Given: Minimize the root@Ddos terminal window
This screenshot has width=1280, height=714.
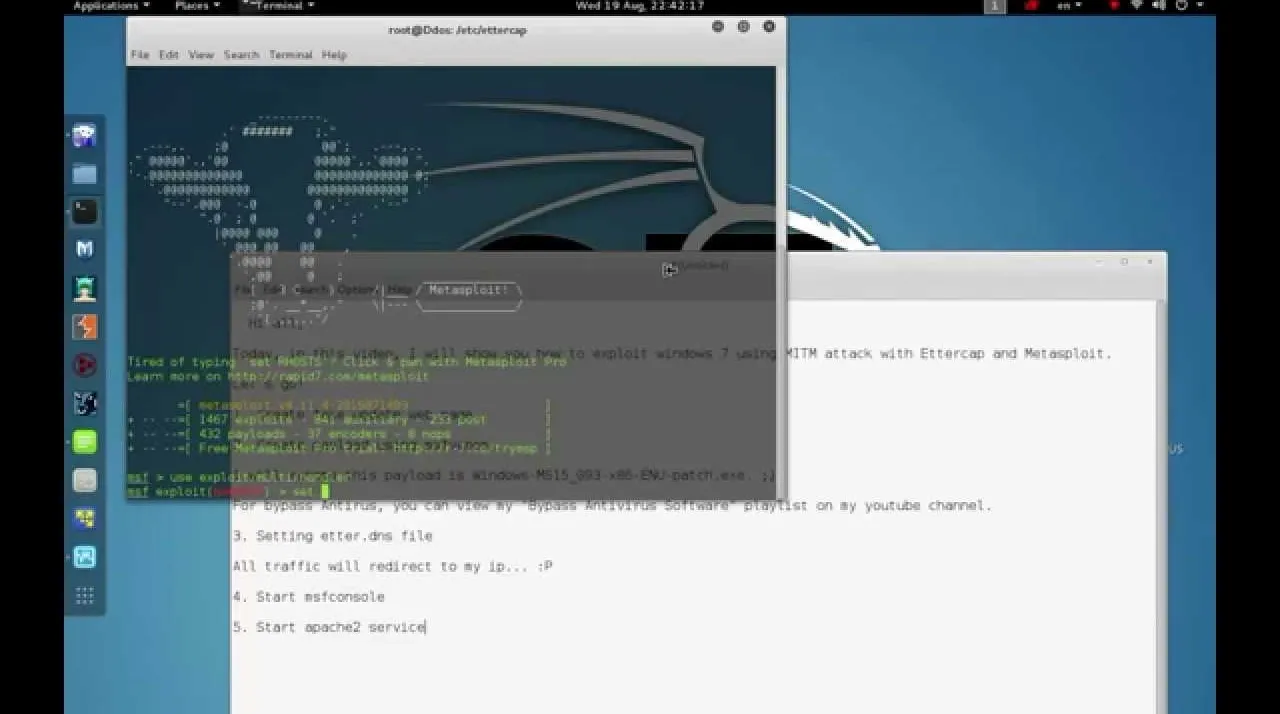Looking at the screenshot, I should pyautogui.click(x=718, y=27).
